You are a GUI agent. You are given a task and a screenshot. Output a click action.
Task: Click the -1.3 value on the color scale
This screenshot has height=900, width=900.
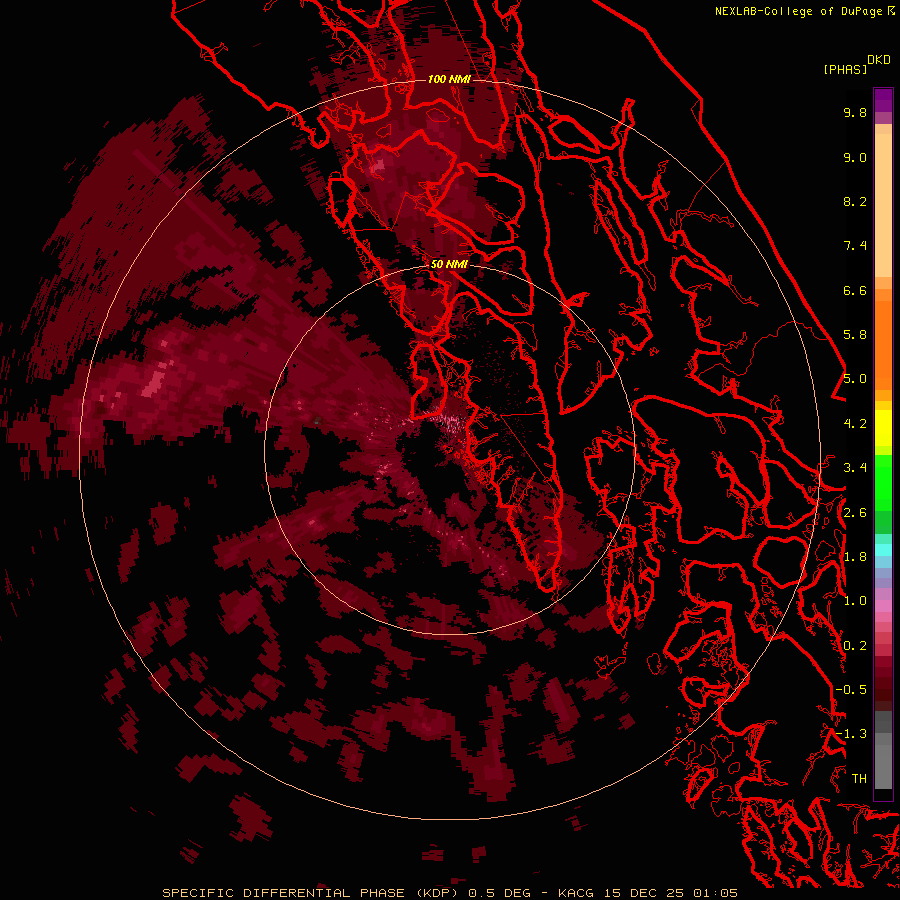851,734
